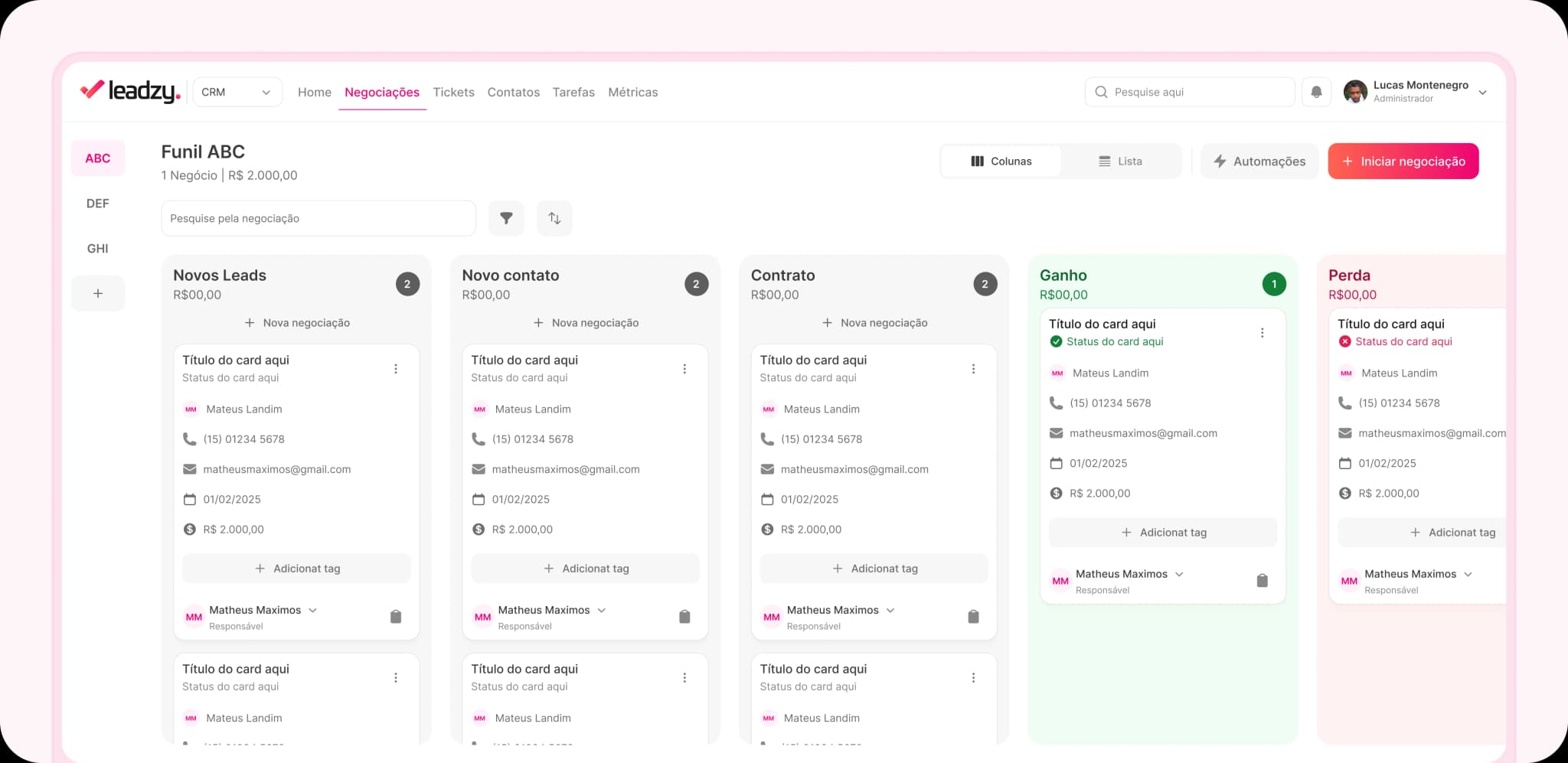1568x763 pixels.
Task: Switch to Lista view
Action: click(x=1121, y=161)
